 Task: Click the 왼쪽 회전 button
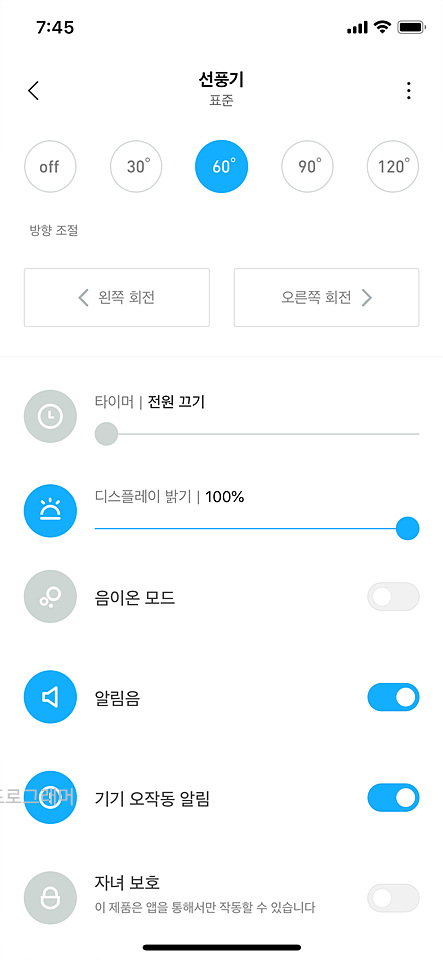click(x=117, y=298)
